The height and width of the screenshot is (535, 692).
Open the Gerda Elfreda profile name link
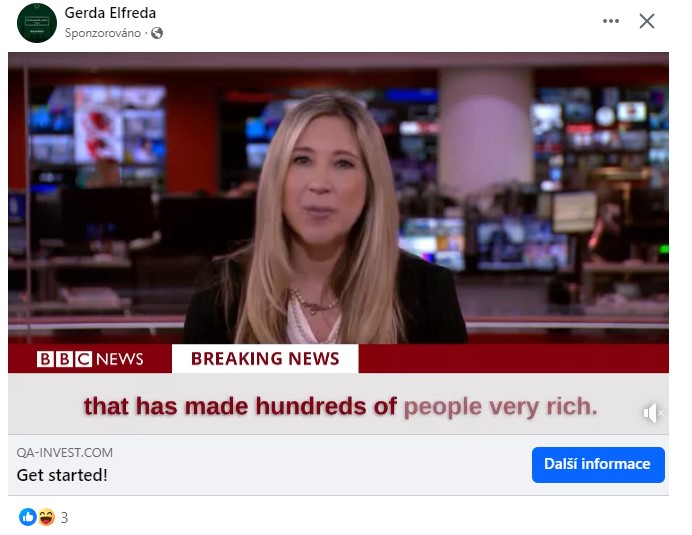110,13
